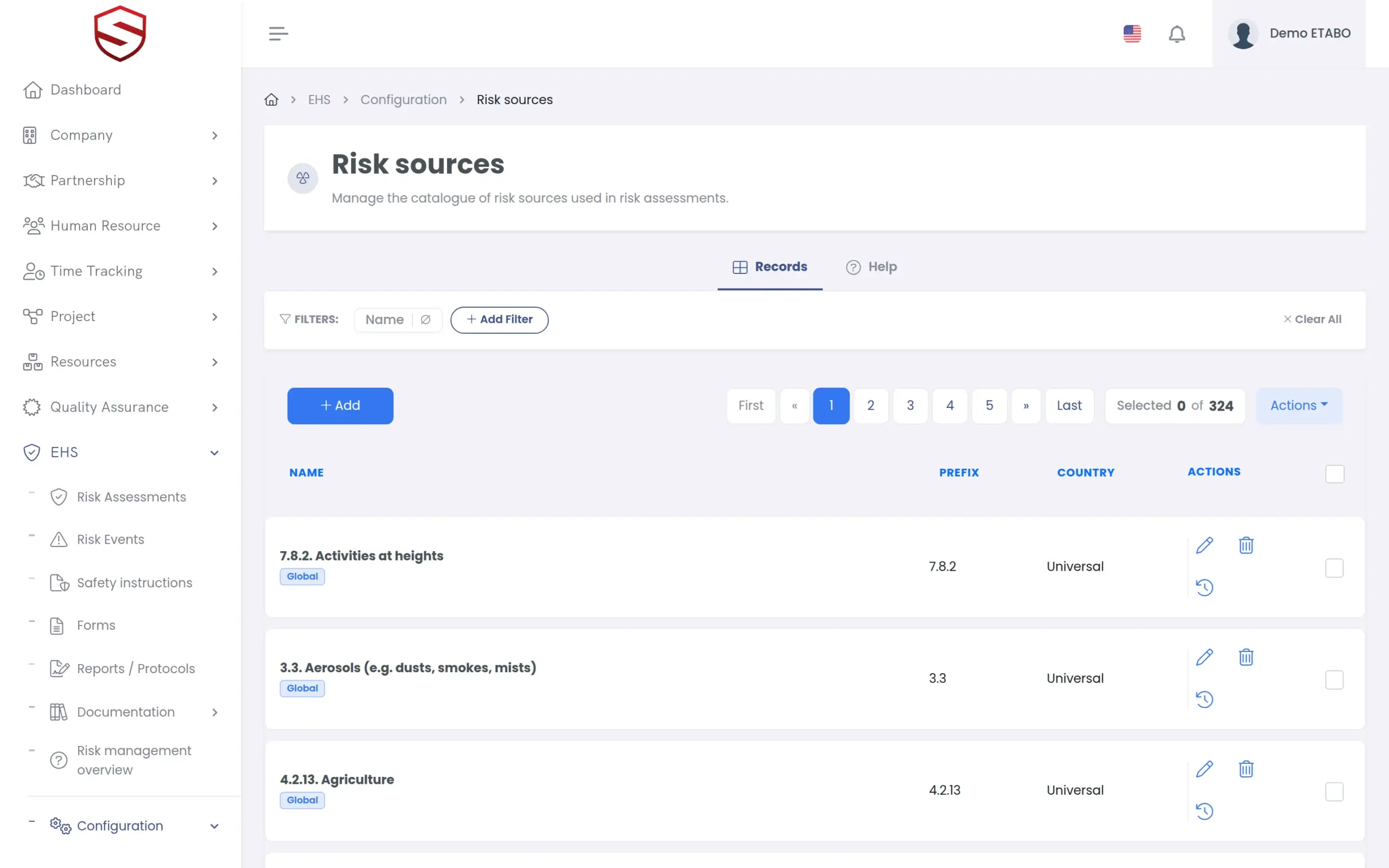This screenshot has width=1389, height=868.
Task: Edit the Aerosols record with pencil
Action: click(x=1204, y=657)
